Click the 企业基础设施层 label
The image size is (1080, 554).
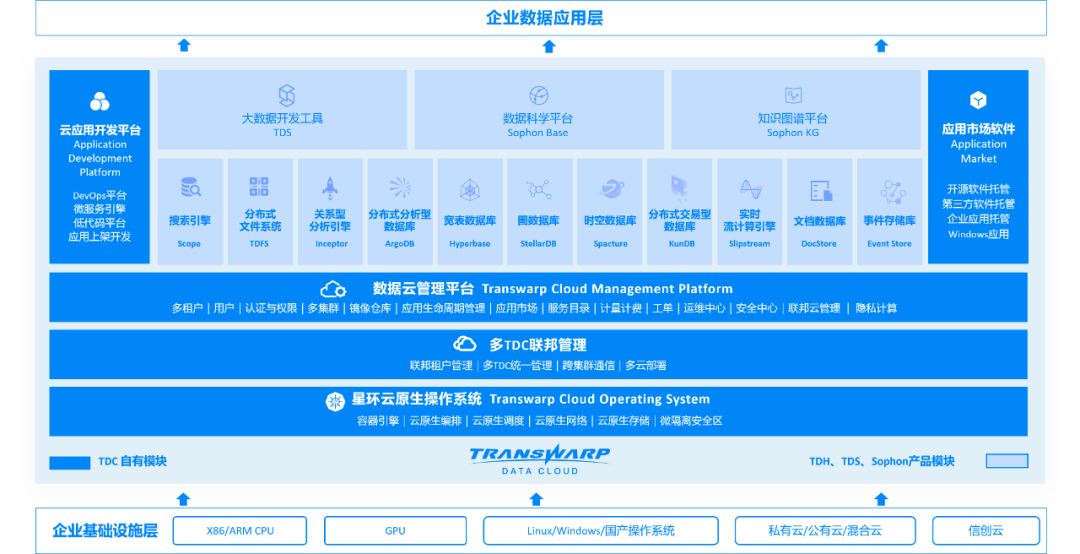tap(105, 531)
